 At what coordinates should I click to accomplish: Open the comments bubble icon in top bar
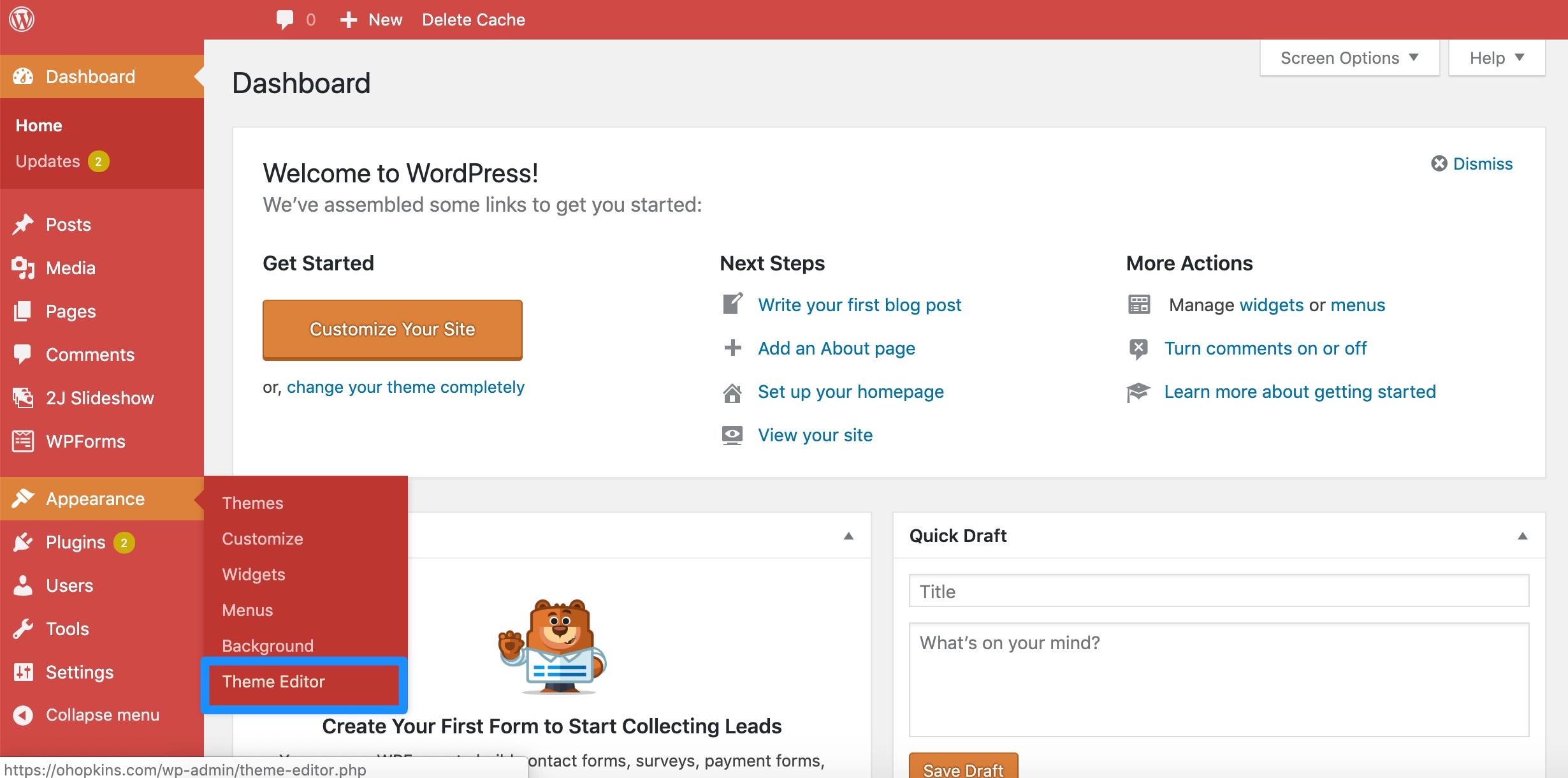pyautogui.click(x=285, y=20)
